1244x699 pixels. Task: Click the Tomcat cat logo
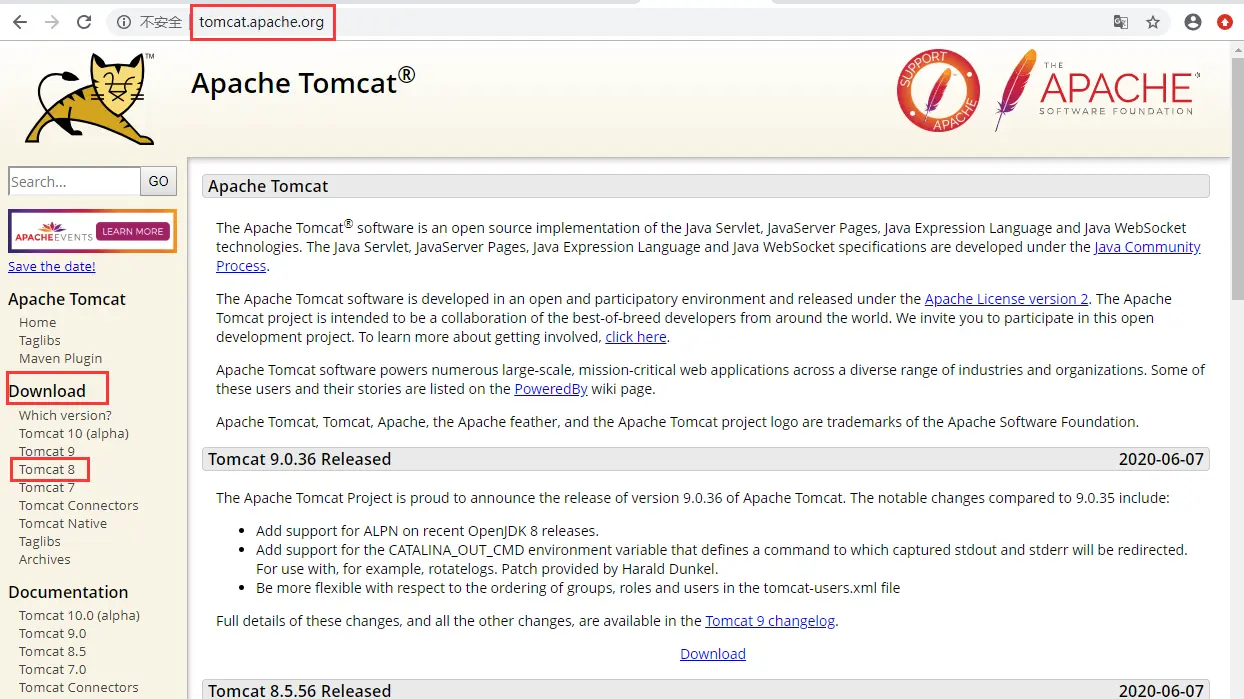coord(92,98)
